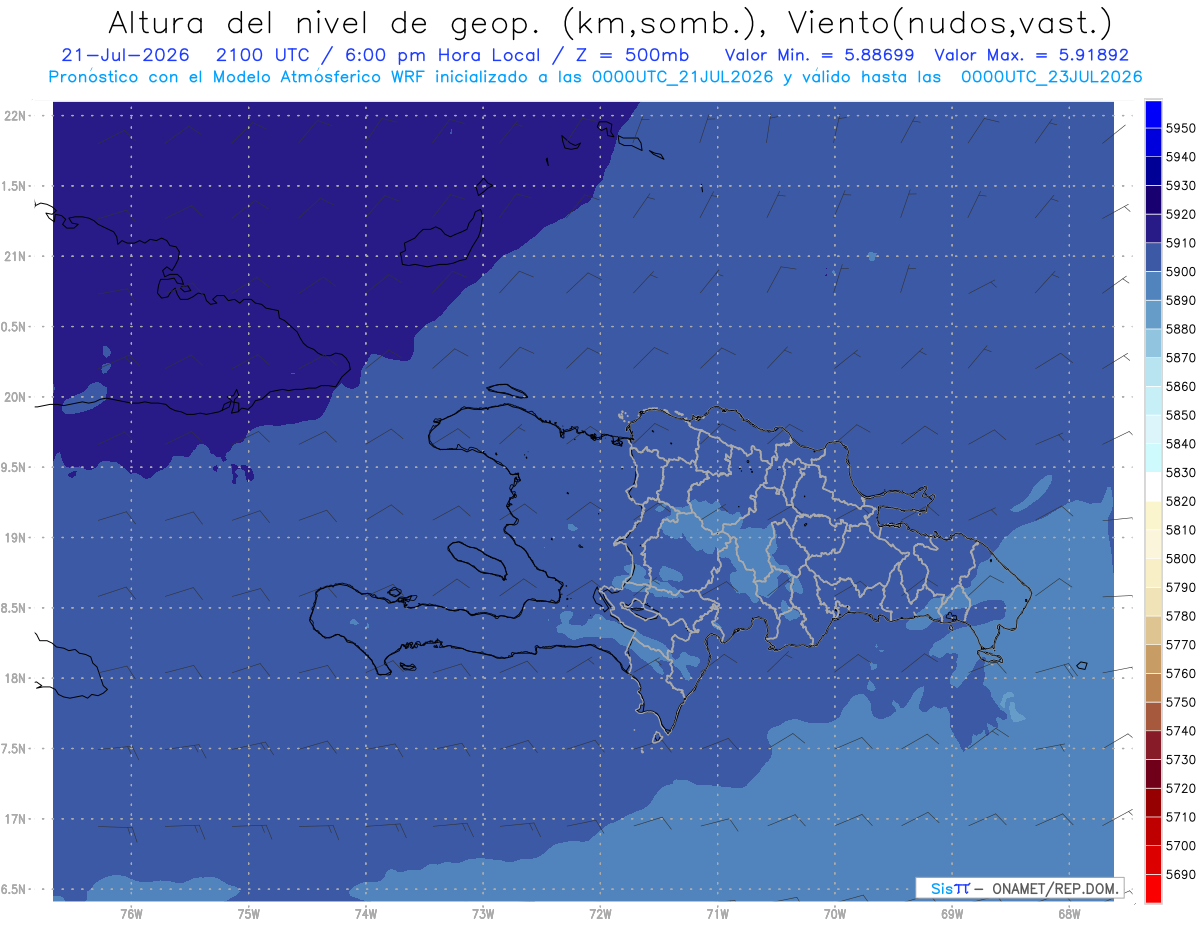This screenshot has width=1200, height=927.
Task: Click the "21N" latitude label
Action: tap(16, 256)
